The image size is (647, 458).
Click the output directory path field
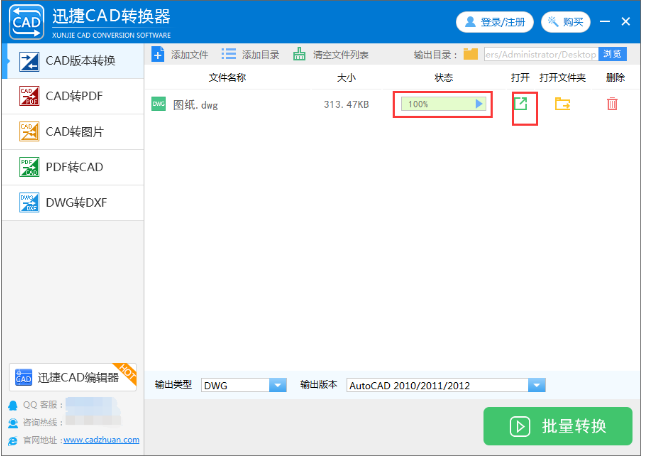541,54
